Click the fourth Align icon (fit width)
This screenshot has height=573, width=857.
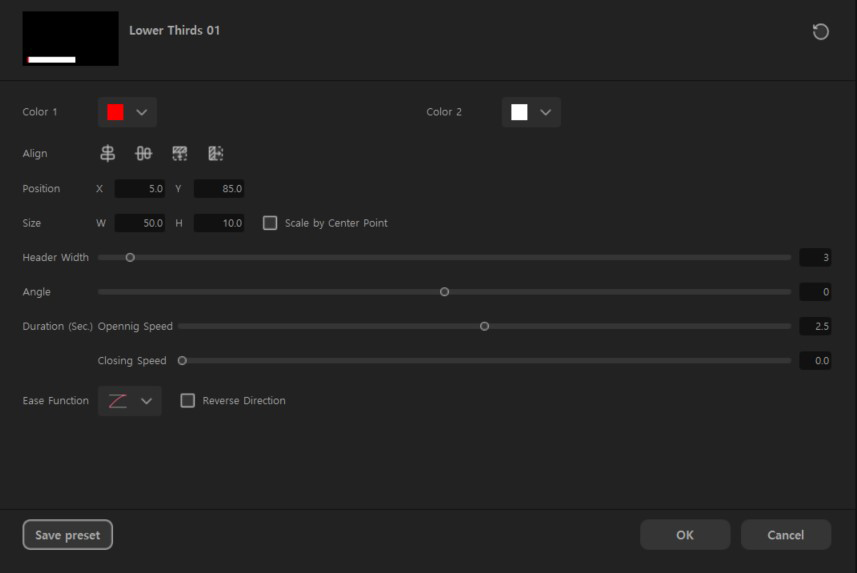[215, 154]
